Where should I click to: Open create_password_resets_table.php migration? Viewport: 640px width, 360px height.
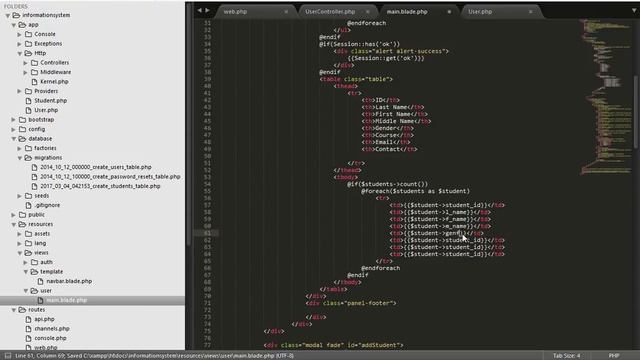[x=110, y=177]
